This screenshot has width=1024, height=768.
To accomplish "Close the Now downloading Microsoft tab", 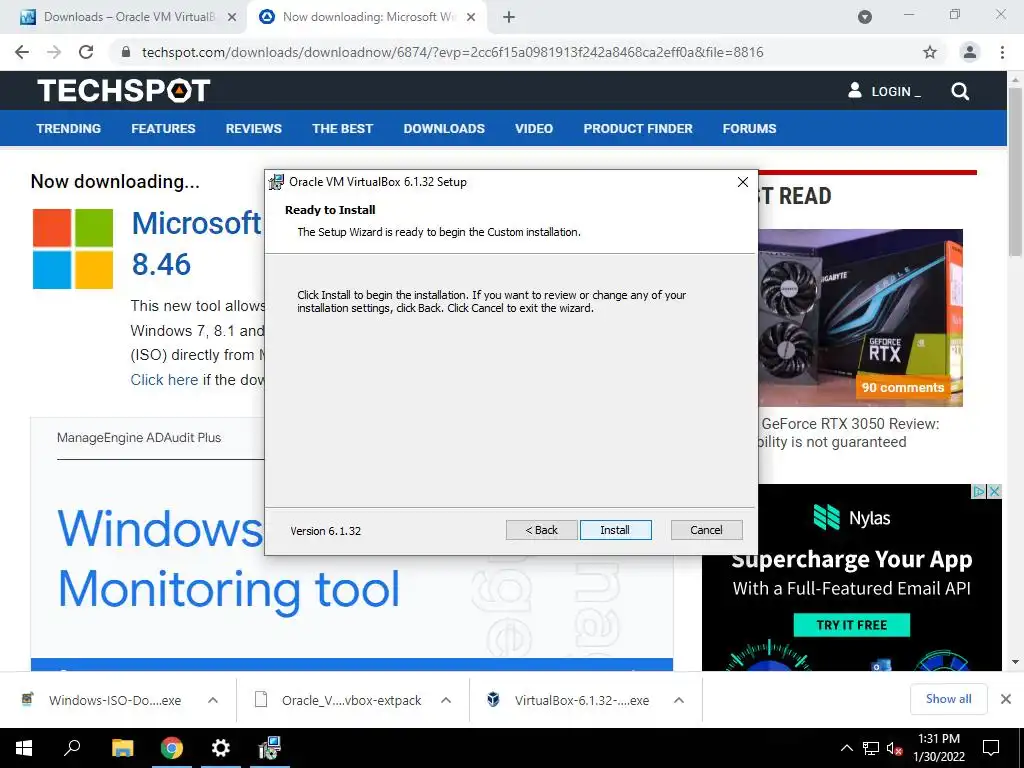I will [471, 18].
